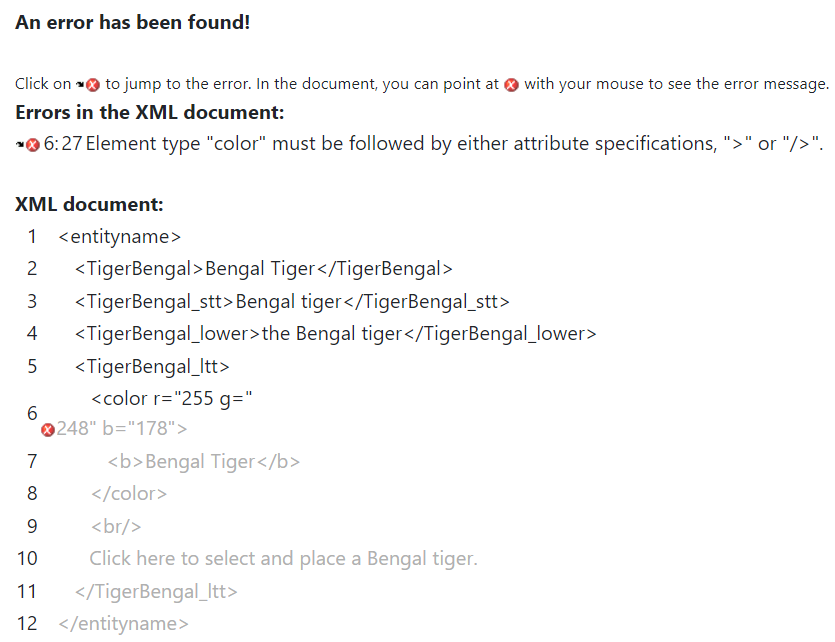Click the closing entityname tag on line 12
Viewport: 835px width, 642px height.
coord(123,623)
